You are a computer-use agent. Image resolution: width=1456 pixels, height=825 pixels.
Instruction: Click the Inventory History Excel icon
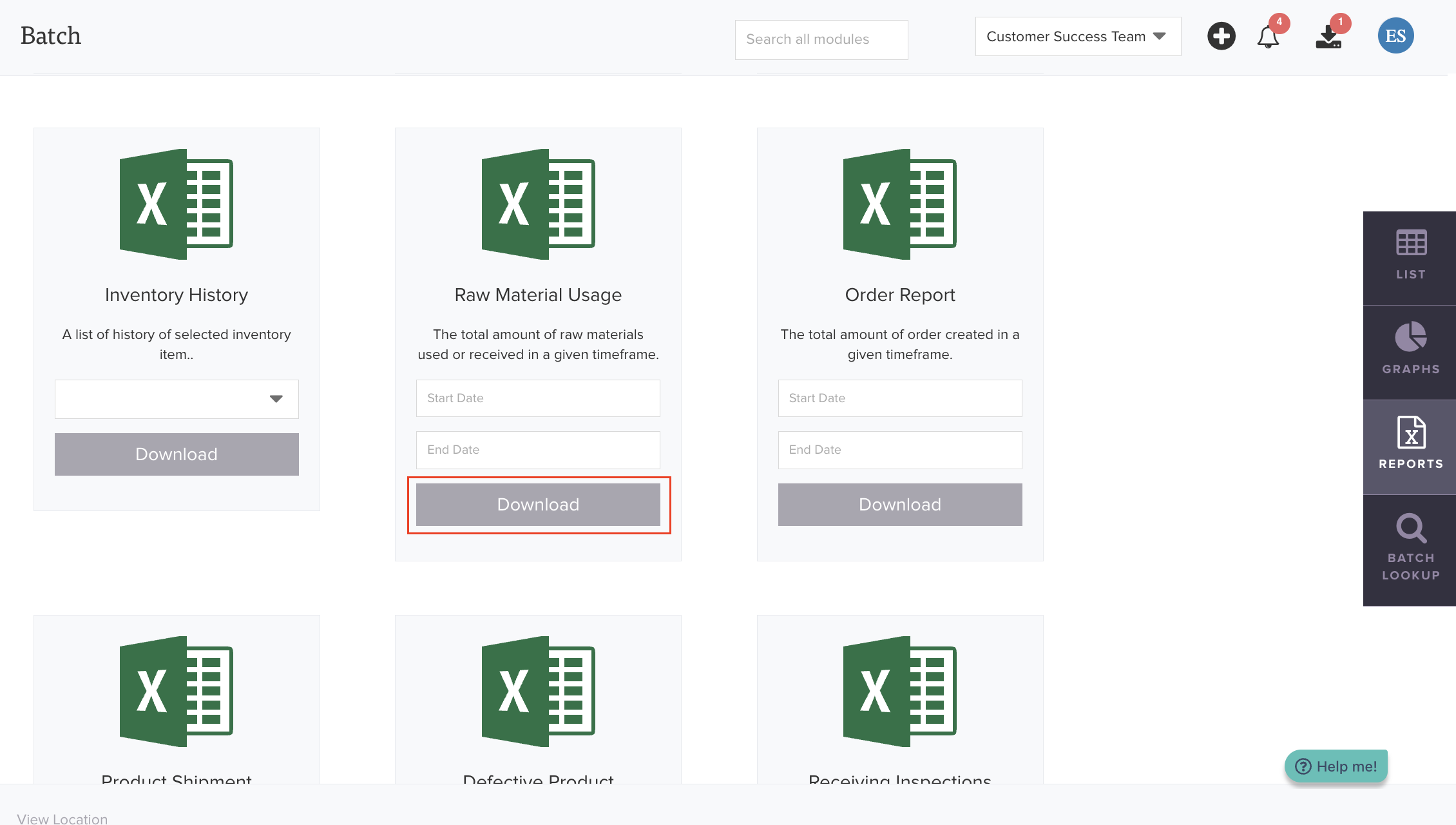pyautogui.click(x=177, y=204)
